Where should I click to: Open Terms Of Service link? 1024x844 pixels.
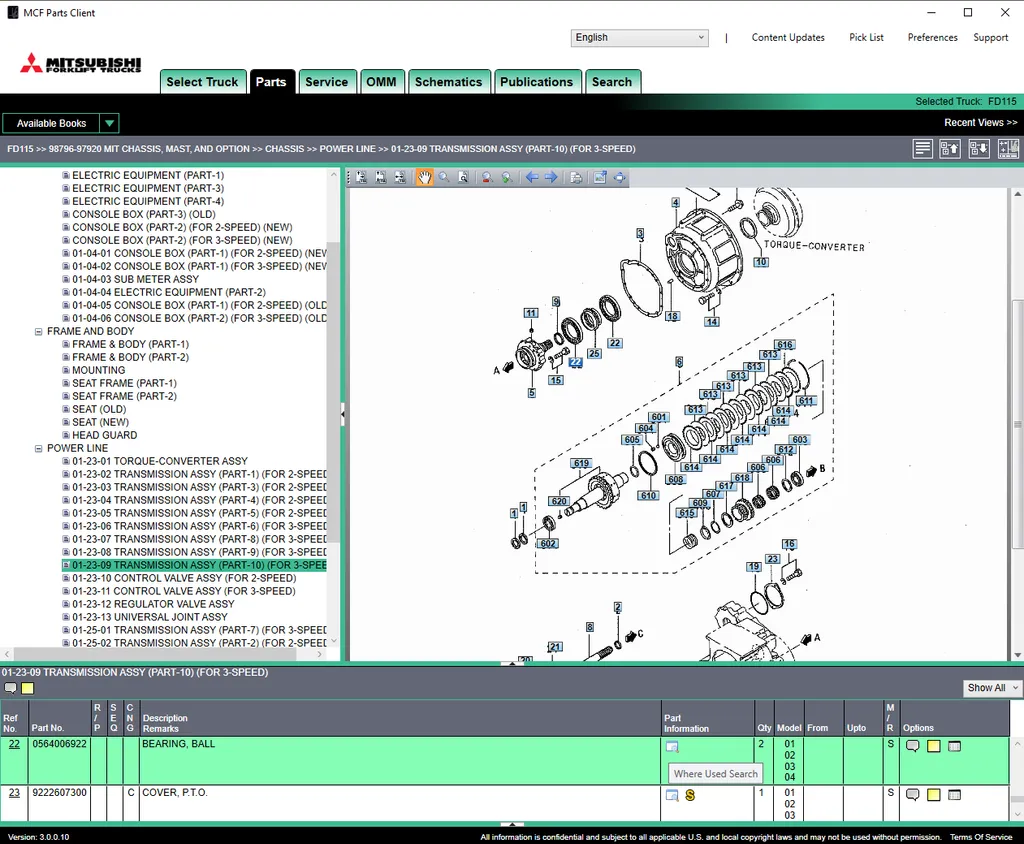[x=981, y=837]
